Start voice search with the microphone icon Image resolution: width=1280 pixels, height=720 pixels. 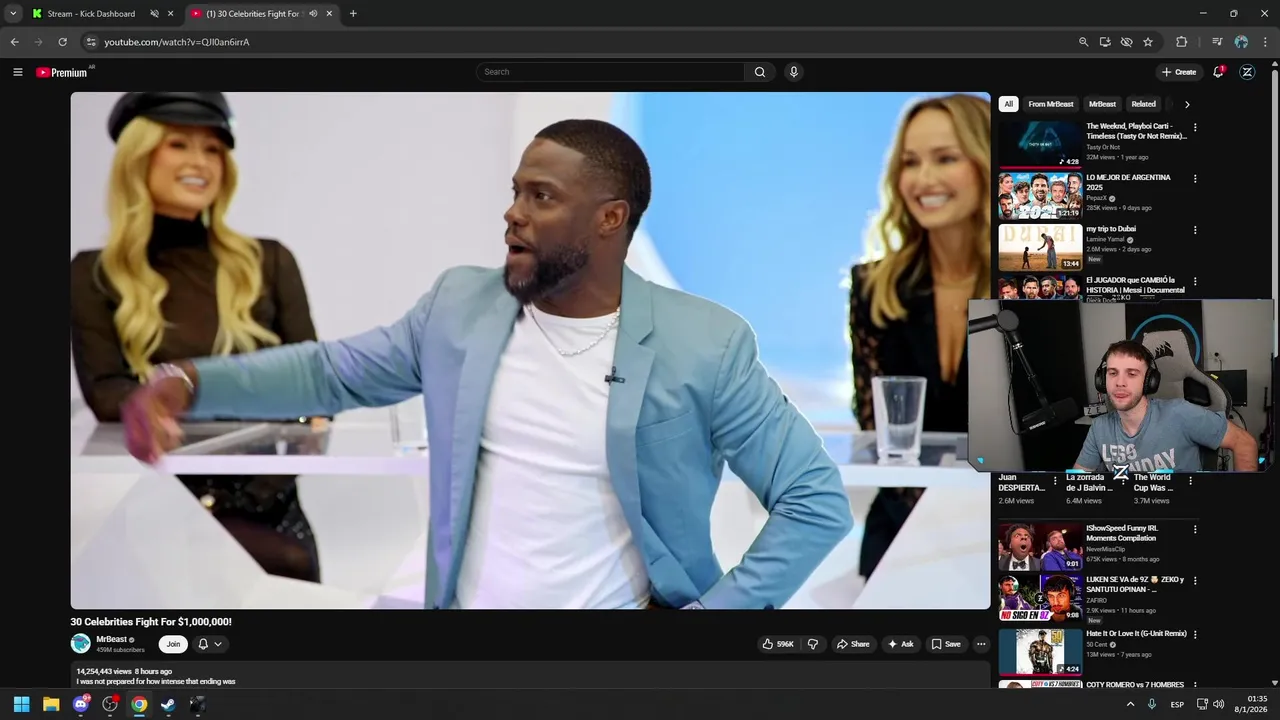coord(794,72)
